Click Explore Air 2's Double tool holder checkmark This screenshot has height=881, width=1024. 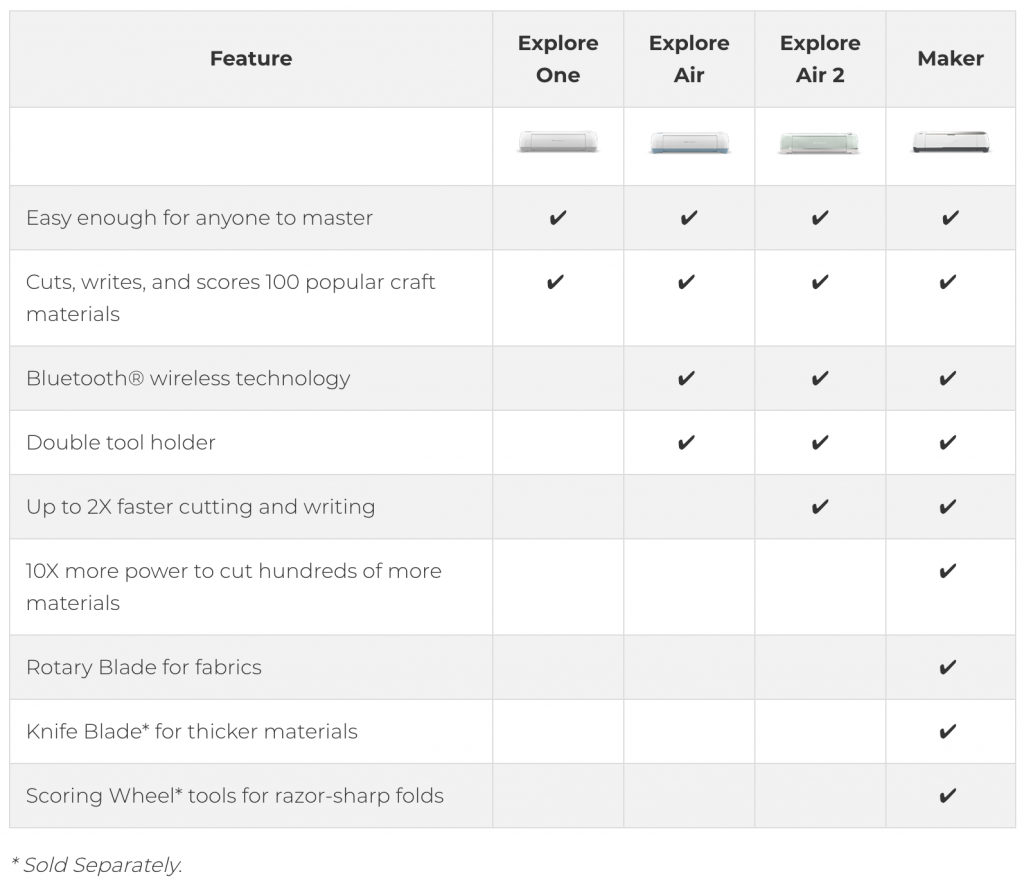(820, 442)
